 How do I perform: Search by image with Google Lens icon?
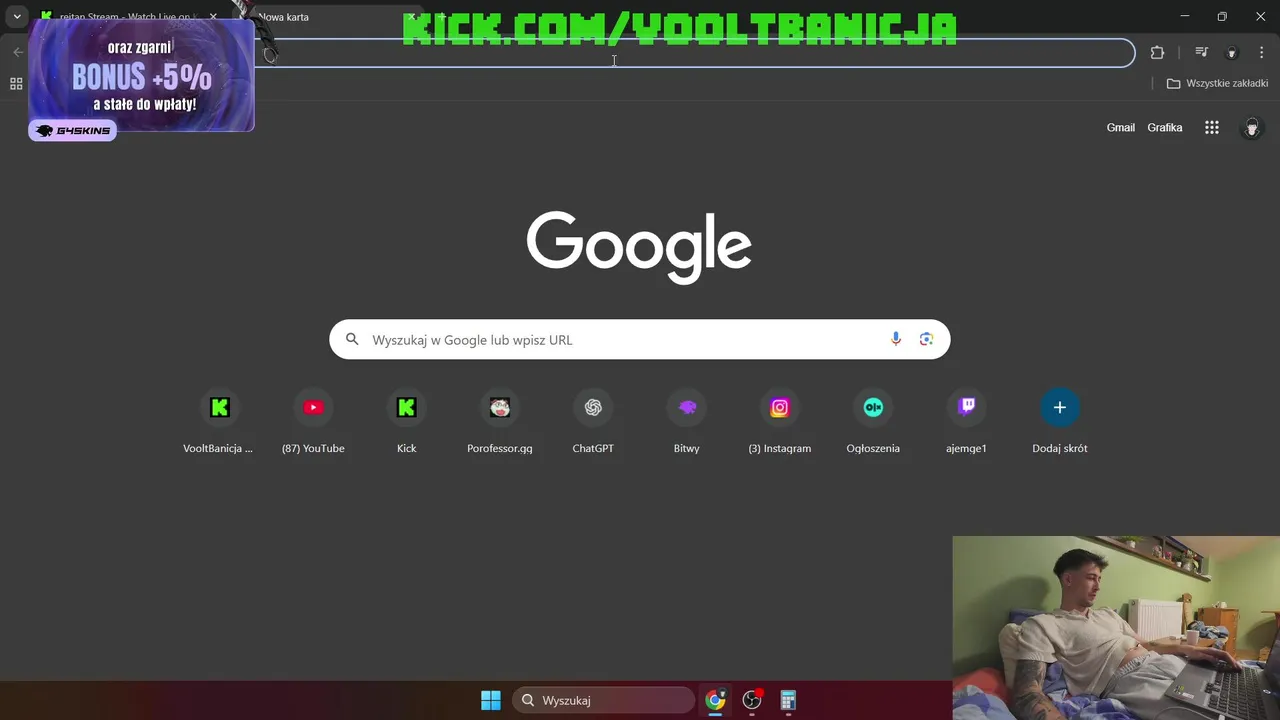click(x=926, y=339)
